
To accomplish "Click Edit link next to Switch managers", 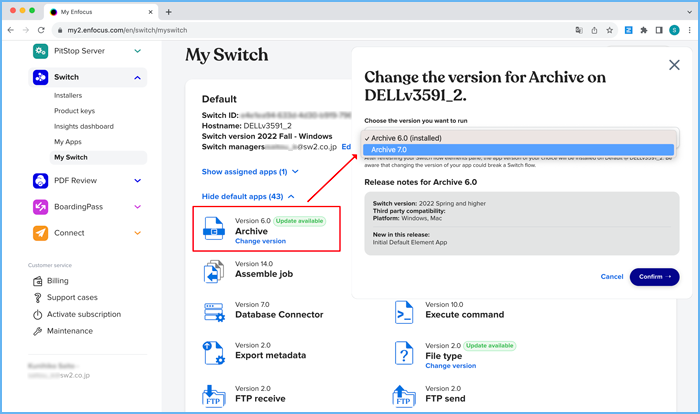I will [346, 146].
